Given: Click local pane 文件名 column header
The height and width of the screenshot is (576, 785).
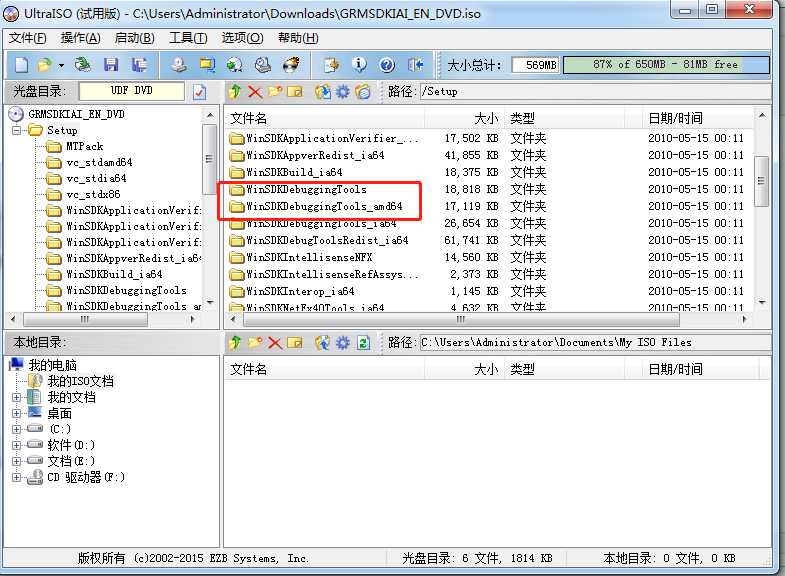Looking at the screenshot, I should pos(324,369).
